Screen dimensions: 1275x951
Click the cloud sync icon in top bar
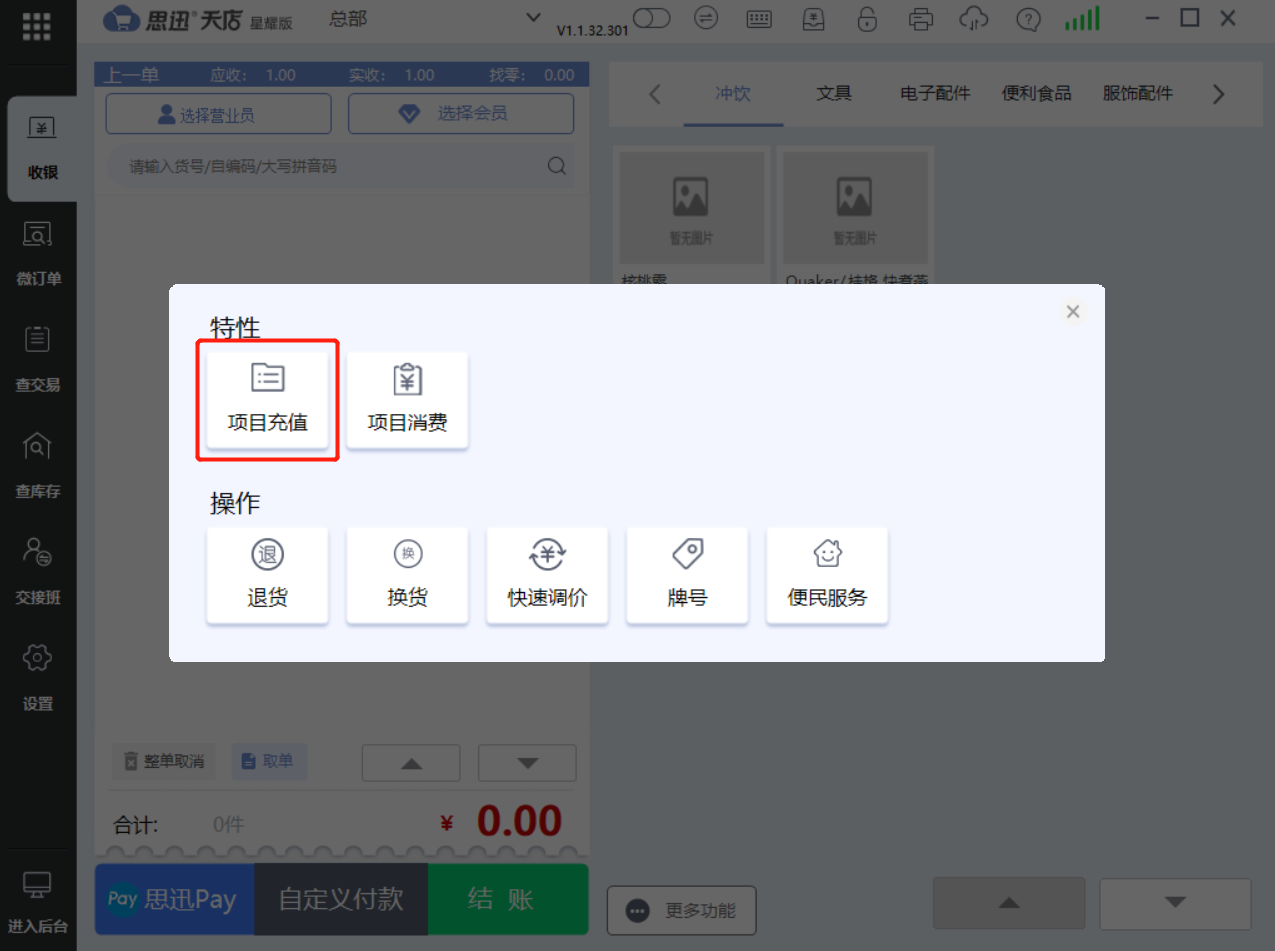[x=973, y=19]
